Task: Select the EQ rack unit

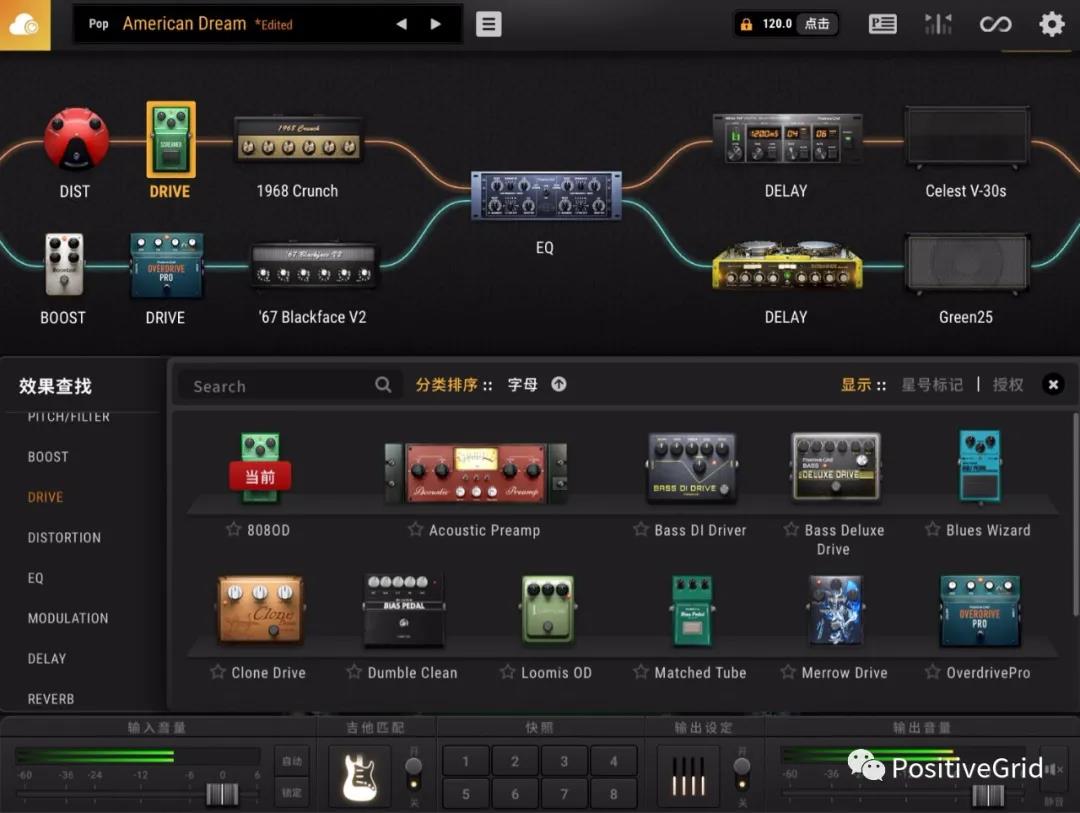Action: (546, 196)
